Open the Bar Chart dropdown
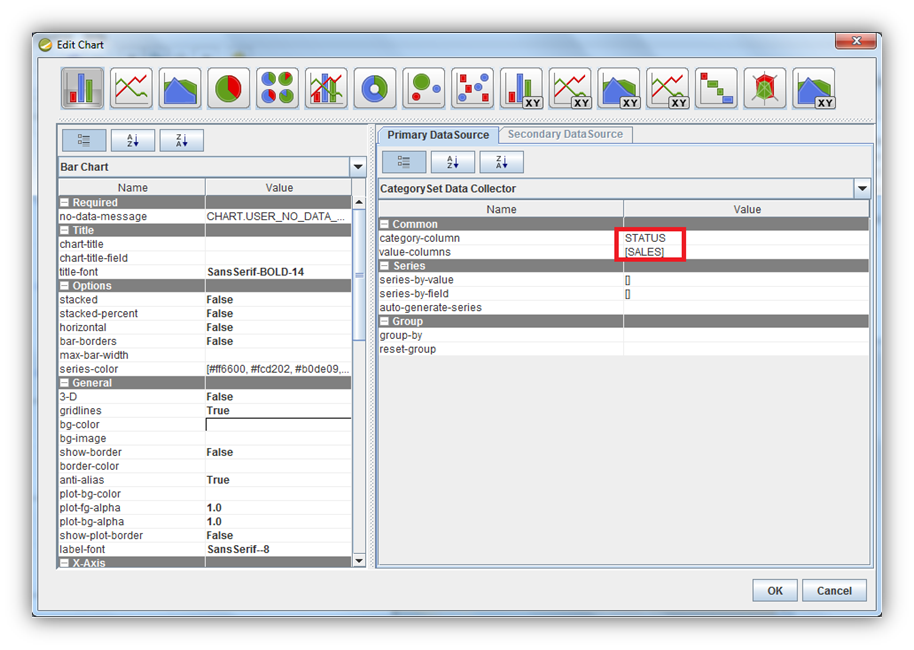The height and width of the screenshot is (650, 914). click(357, 167)
